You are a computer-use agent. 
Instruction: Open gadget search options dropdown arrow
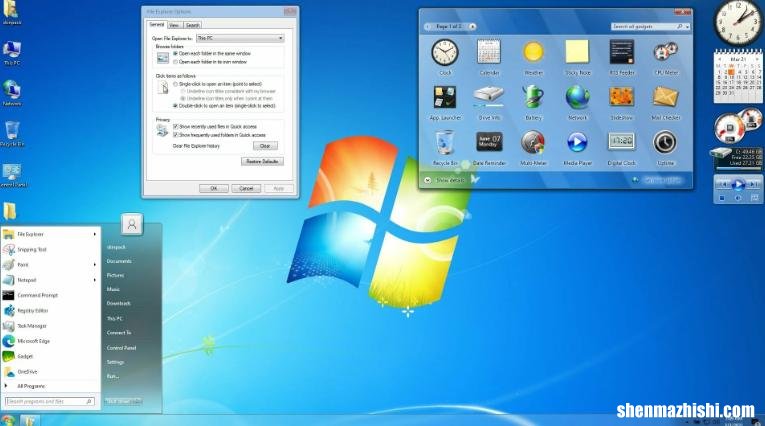tap(687, 26)
